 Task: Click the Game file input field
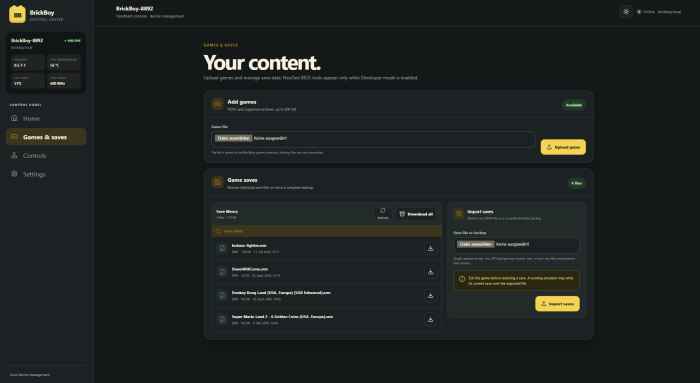373,139
